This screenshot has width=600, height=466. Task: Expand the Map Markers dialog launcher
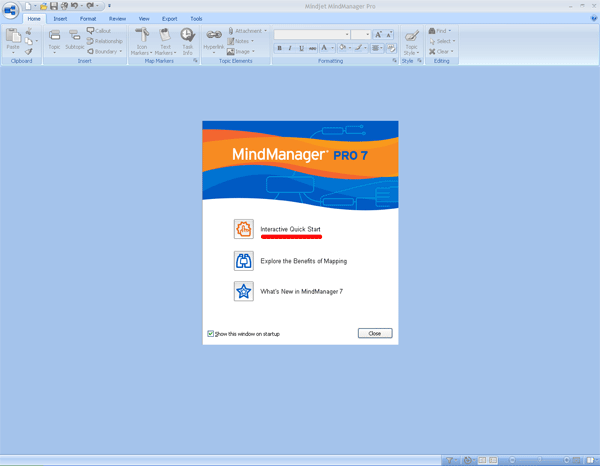(195, 60)
